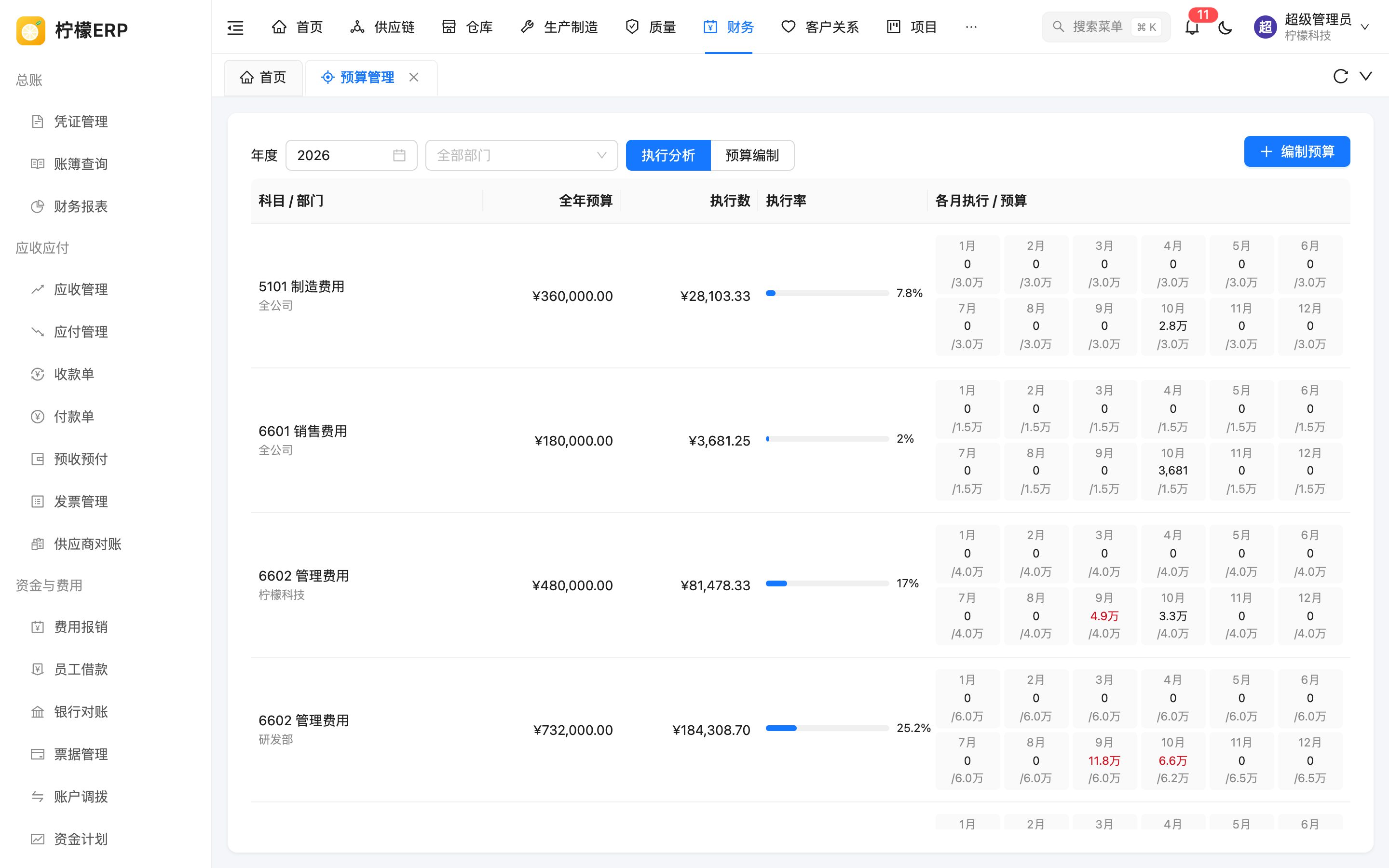This screenshot has width=1389, height=868.
Task: Open the calendar icon in the 年度 field
Action: 399,155
